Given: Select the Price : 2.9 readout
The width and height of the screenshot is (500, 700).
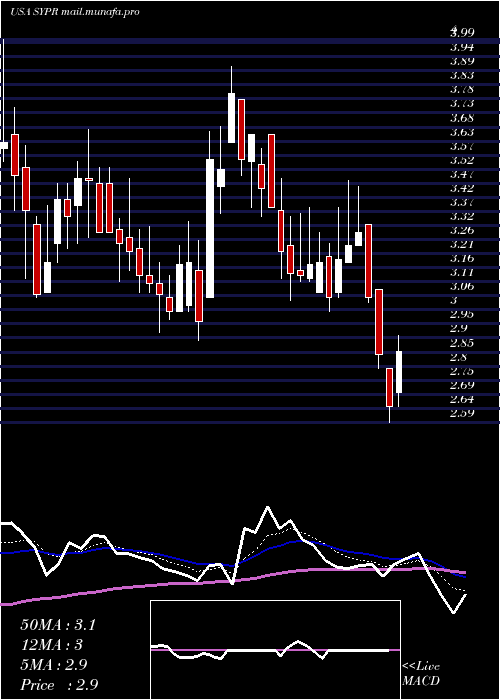Looking at the screenshot, I should (x=59, y=684).
